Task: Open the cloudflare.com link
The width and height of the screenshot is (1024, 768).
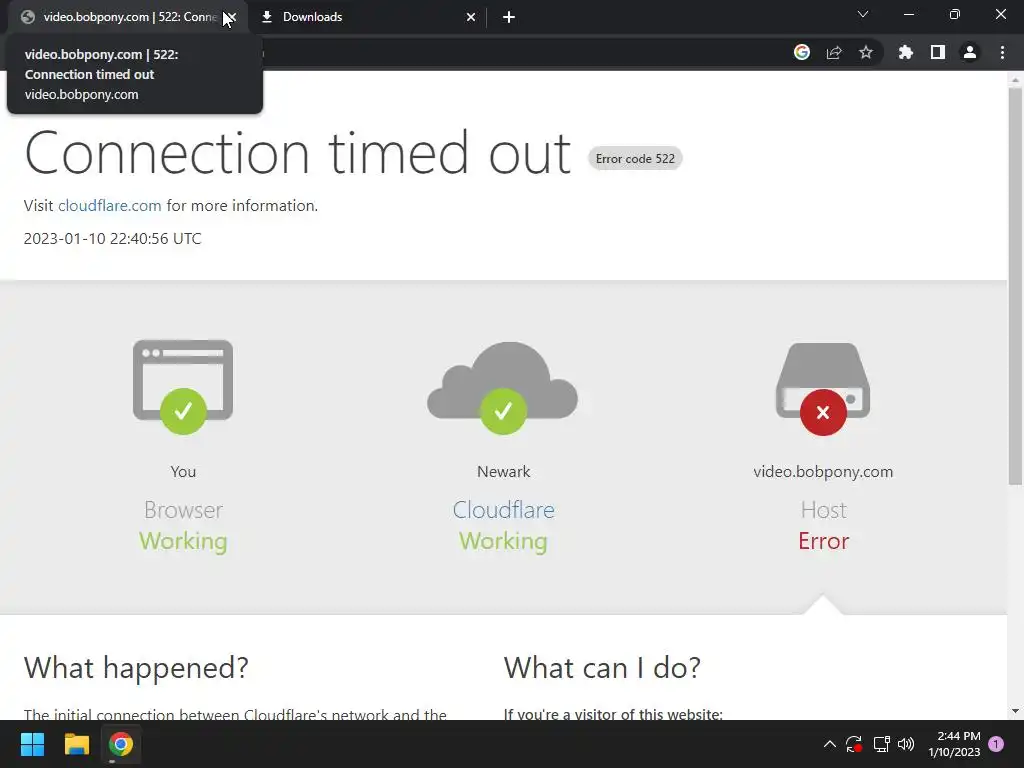Action: point(110,205)
